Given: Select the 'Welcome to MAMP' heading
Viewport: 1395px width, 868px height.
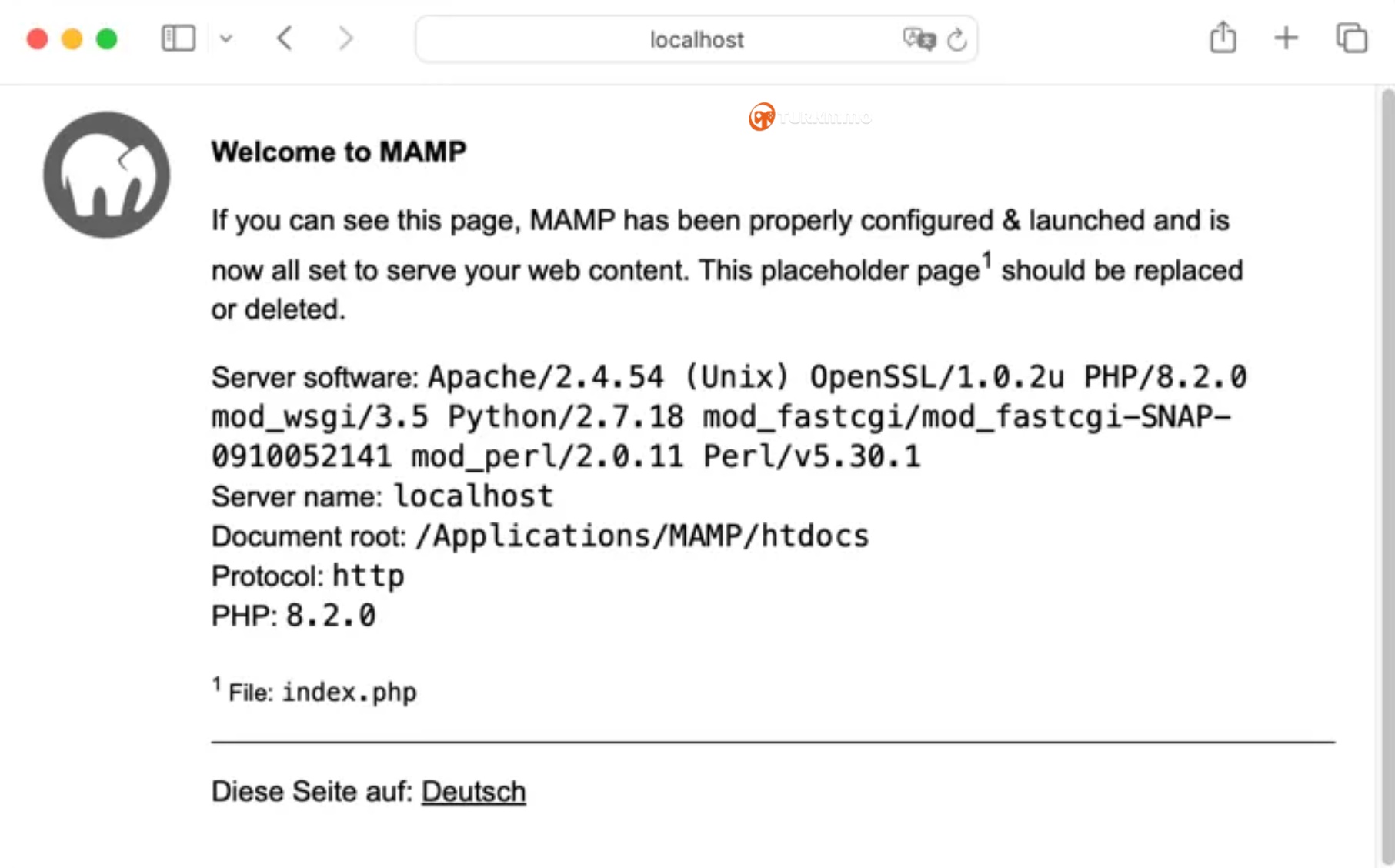Looking at the screenshot, I should point(339,152).
